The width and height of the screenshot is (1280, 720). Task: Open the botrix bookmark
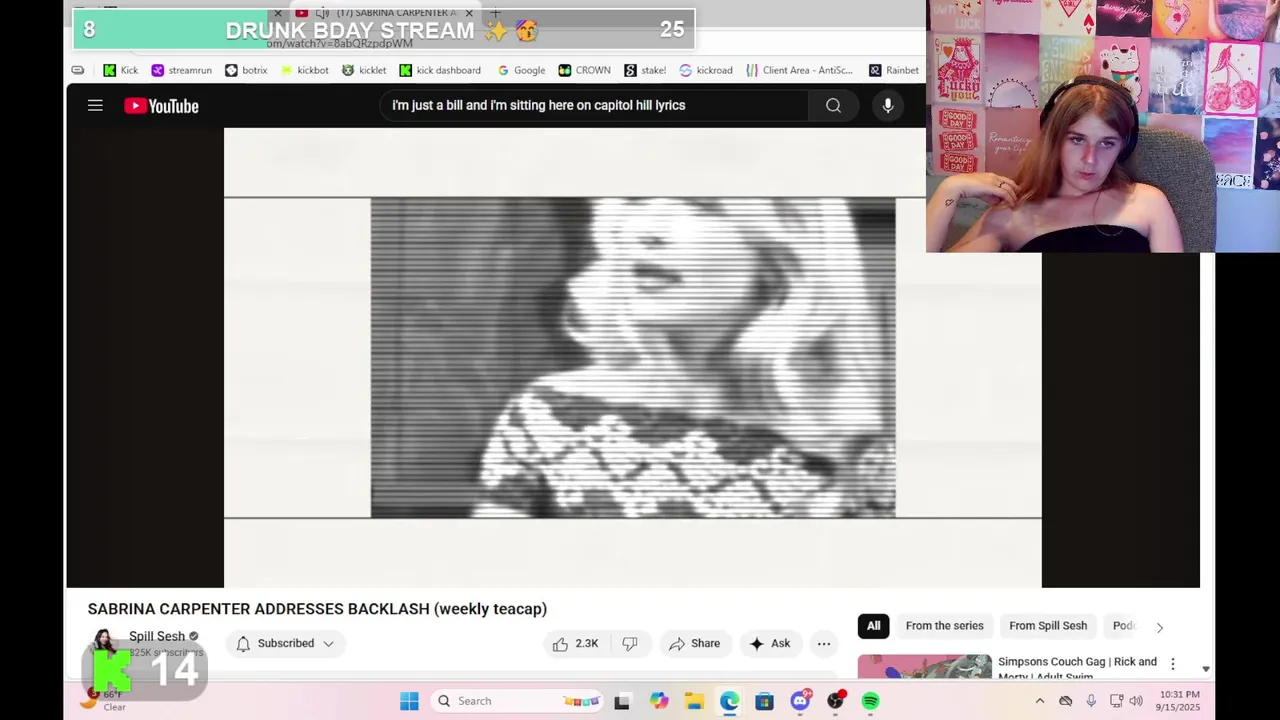pyautogui.click(x=246, y=70)
